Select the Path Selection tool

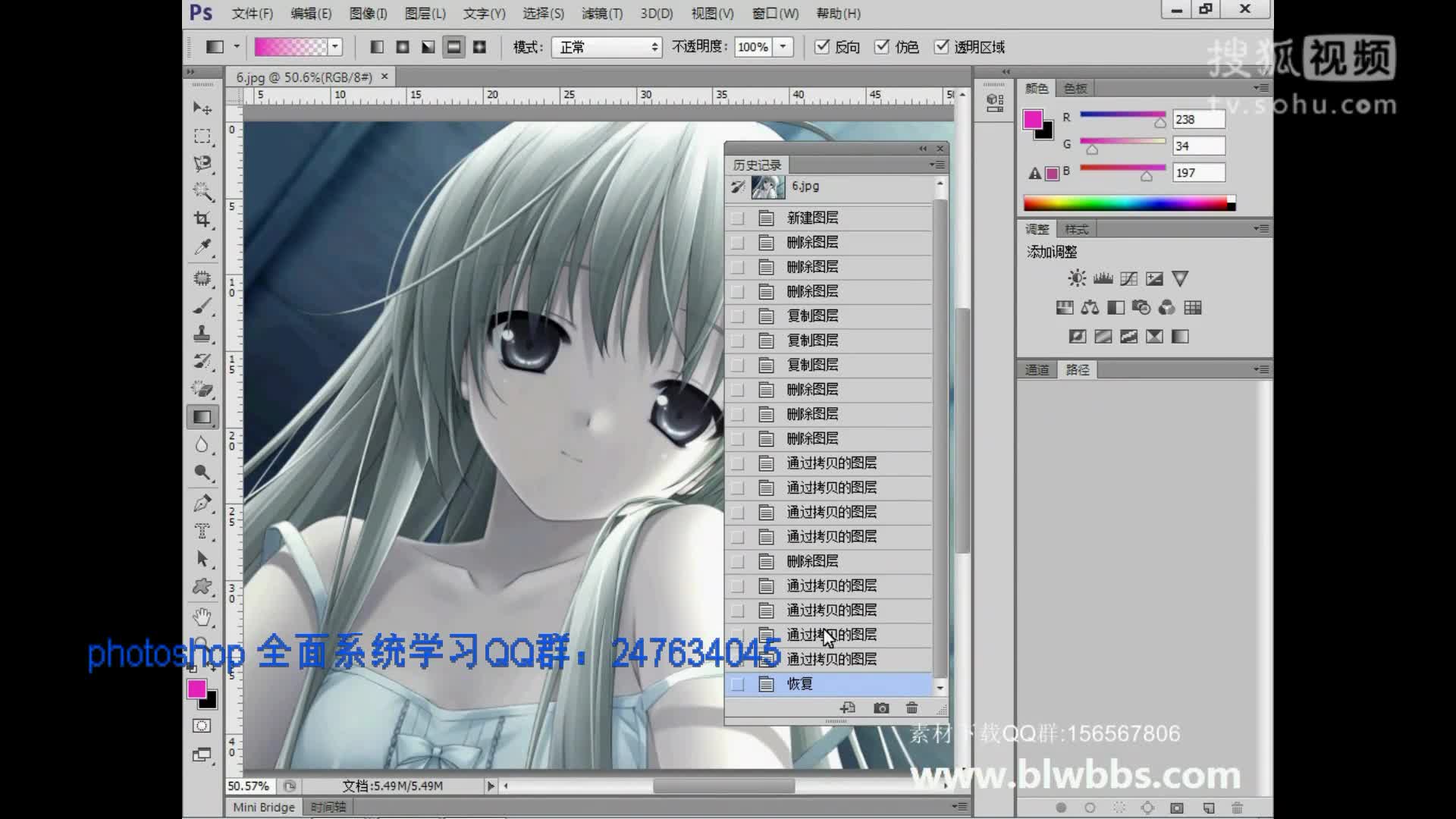click(x=202, y=559)
